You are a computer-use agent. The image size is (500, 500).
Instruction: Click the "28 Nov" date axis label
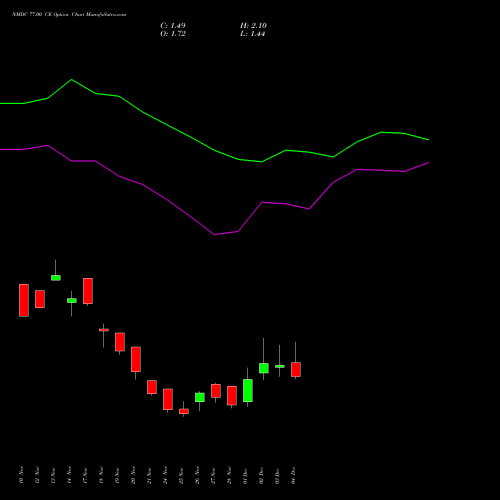point(229,475)
